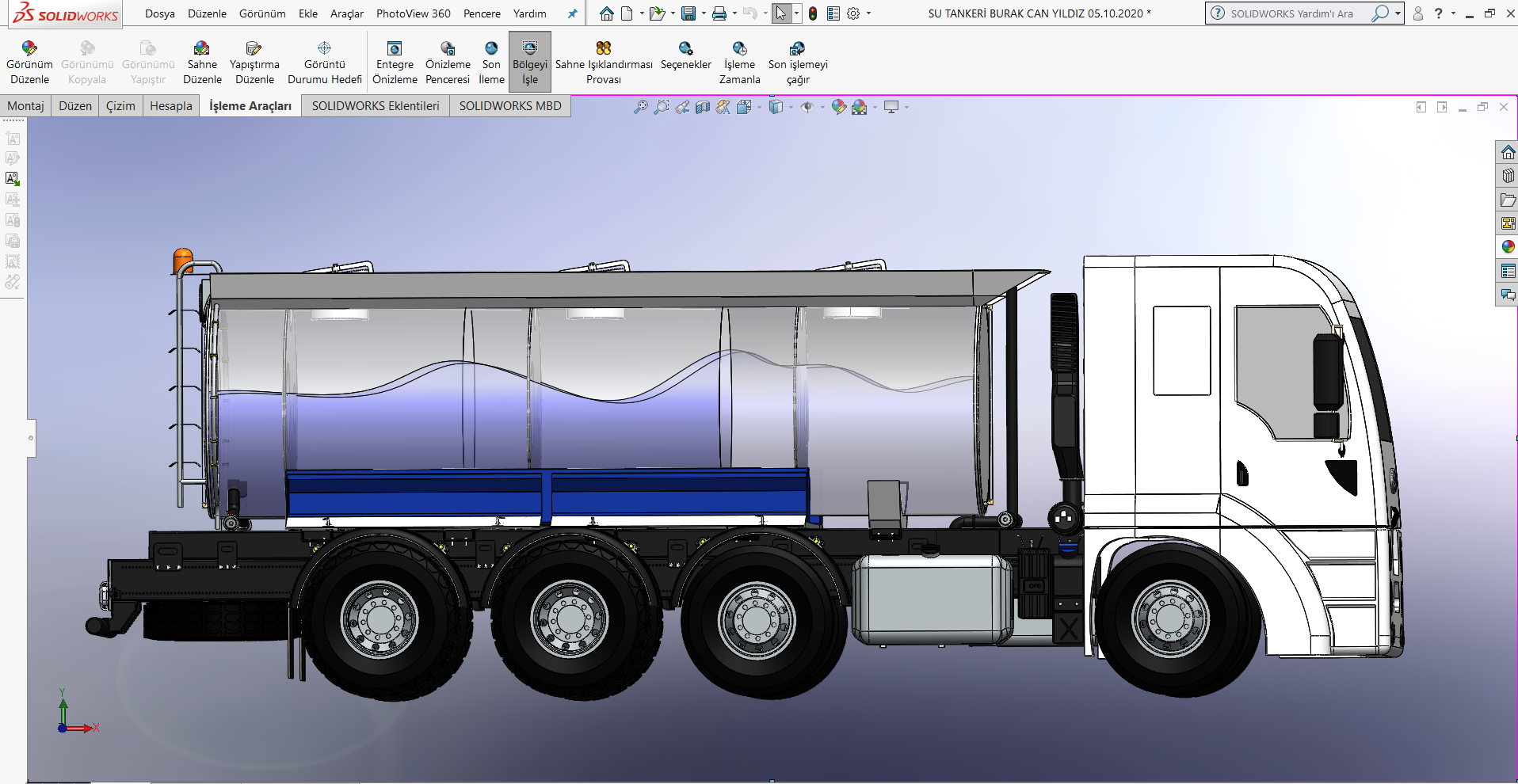Open the Görünüm menu

(x=262, y=13)
